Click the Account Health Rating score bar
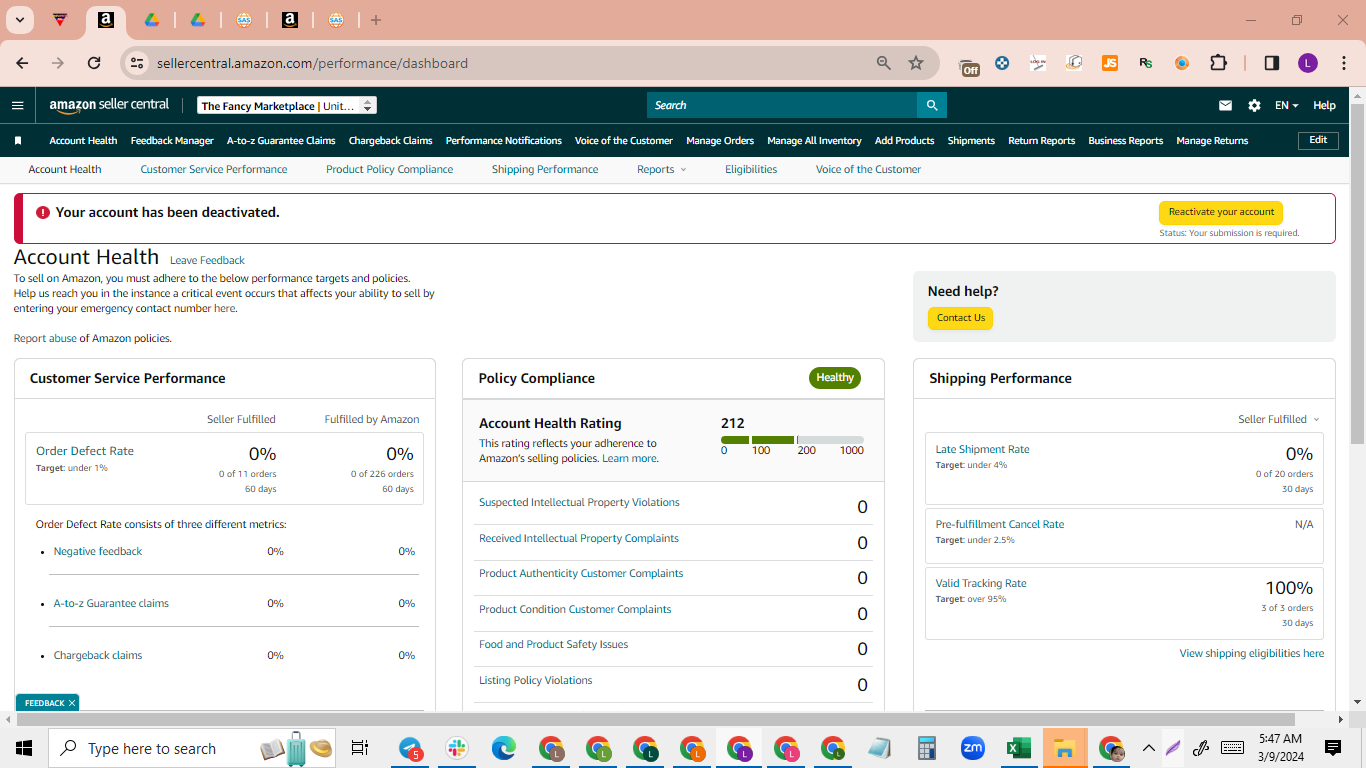Viewport: 1366px width, 768px height. pos(792,440)
